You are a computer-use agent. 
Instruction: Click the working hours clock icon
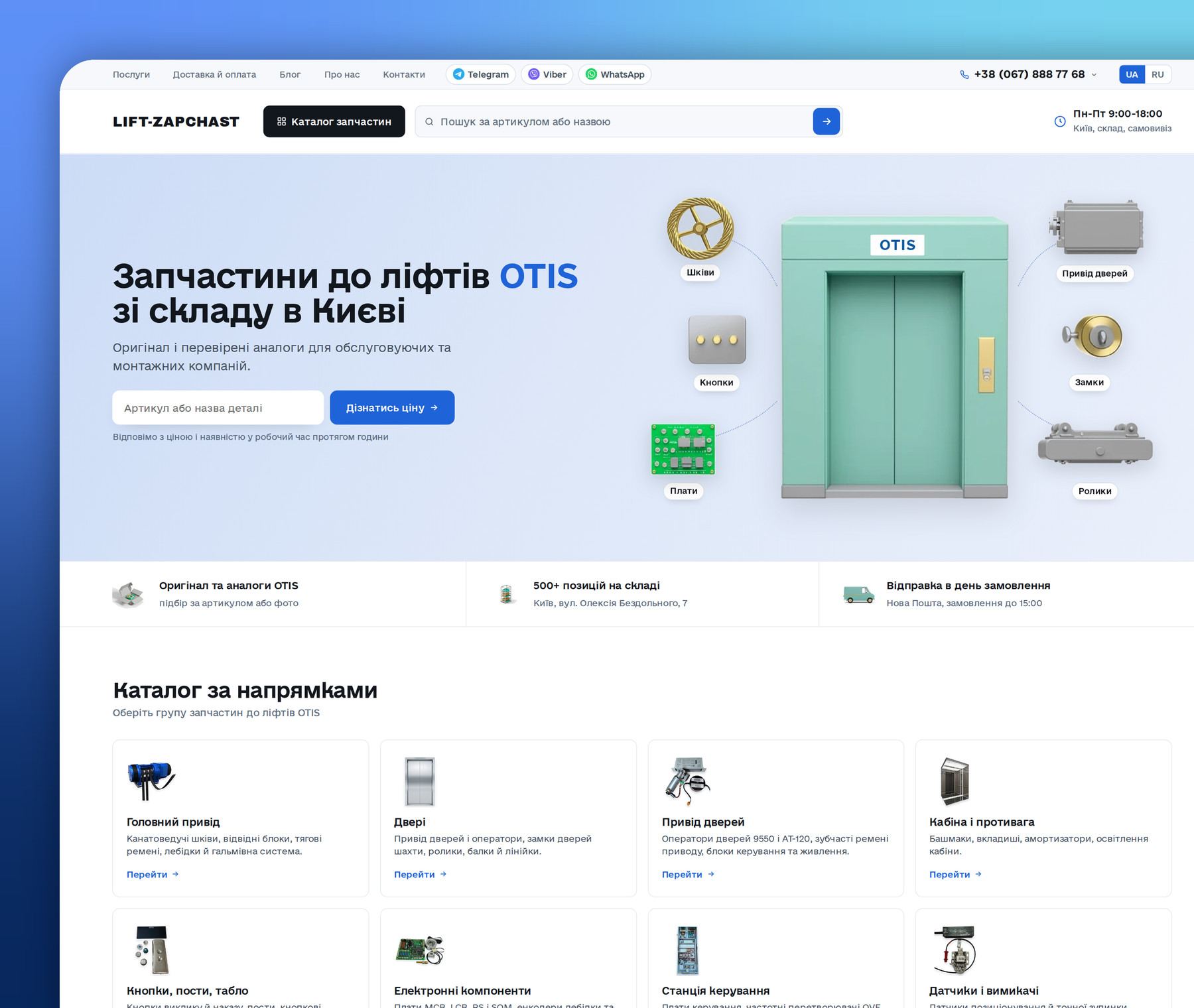1060,121
